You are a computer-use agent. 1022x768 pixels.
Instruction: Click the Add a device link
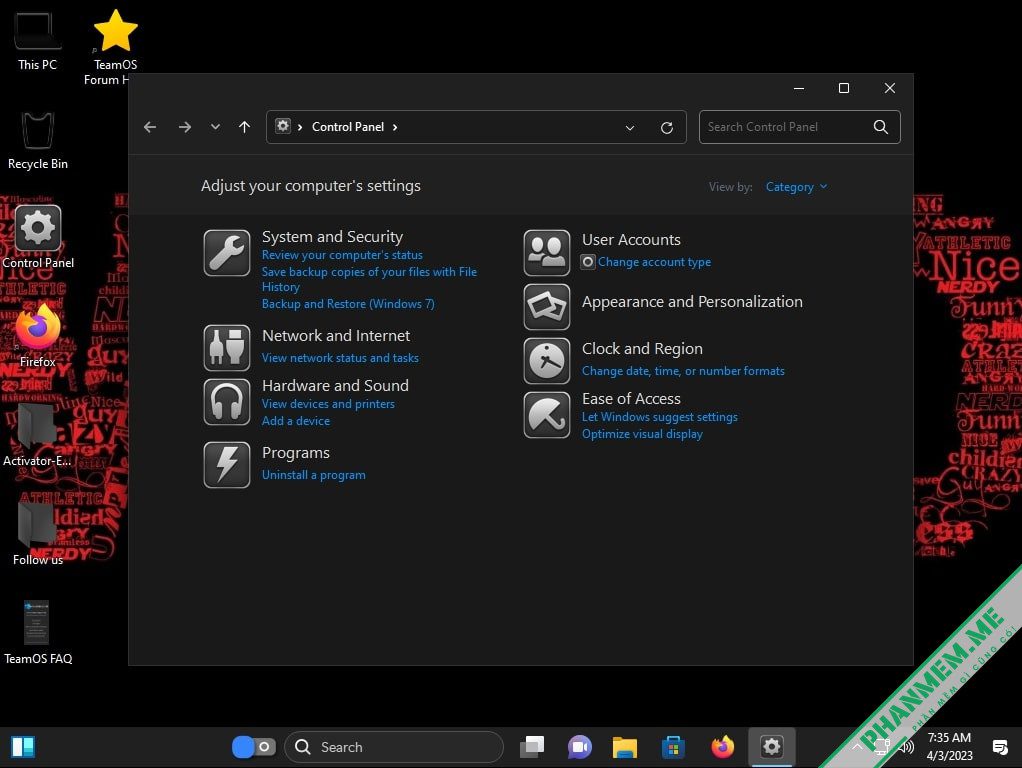(296, 421)
